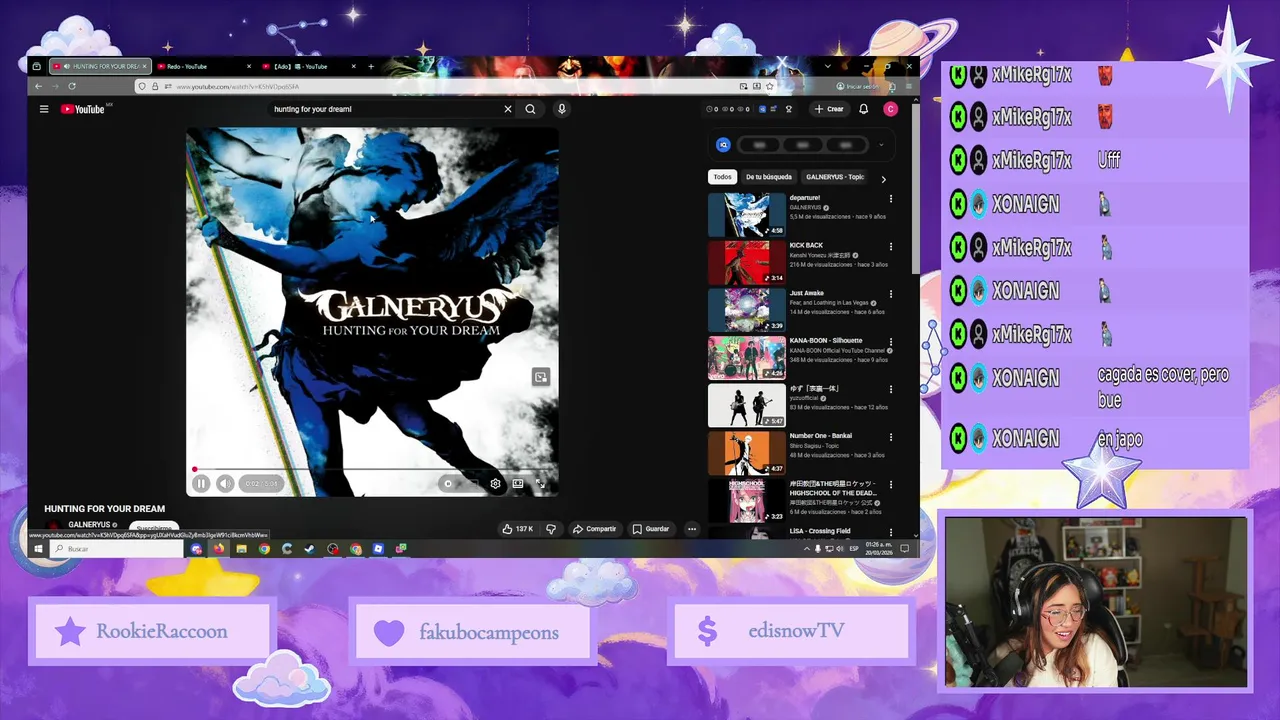Open the video player settings gear

coord(495,484)
